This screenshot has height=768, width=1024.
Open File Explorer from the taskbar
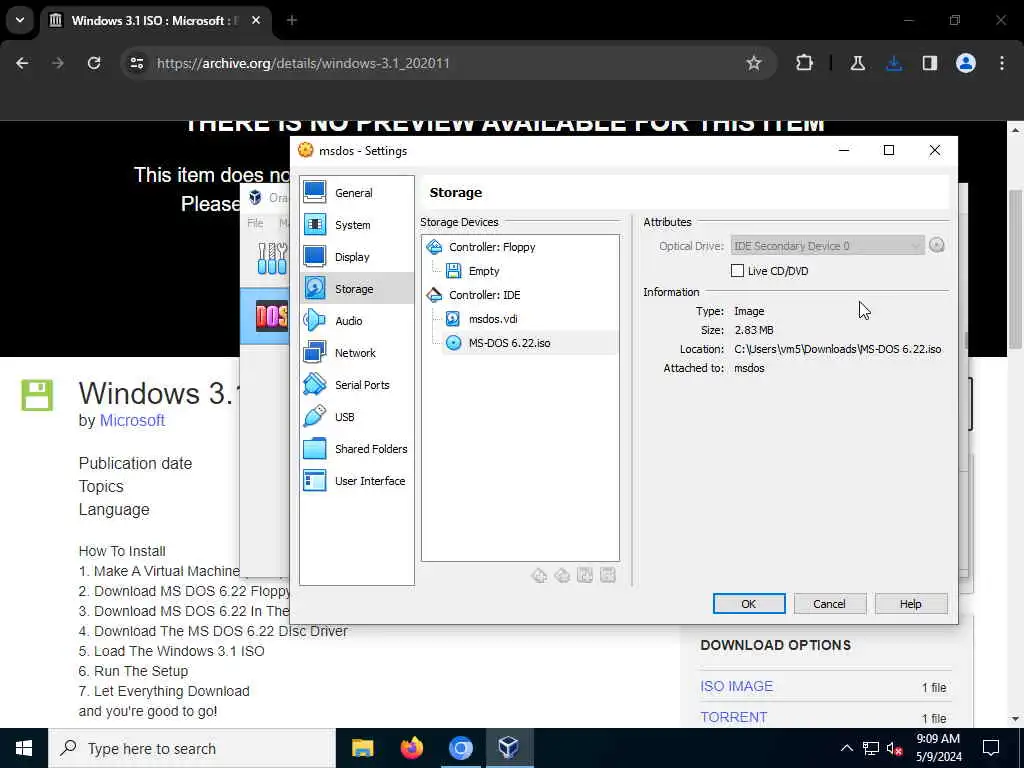[362, 748]
